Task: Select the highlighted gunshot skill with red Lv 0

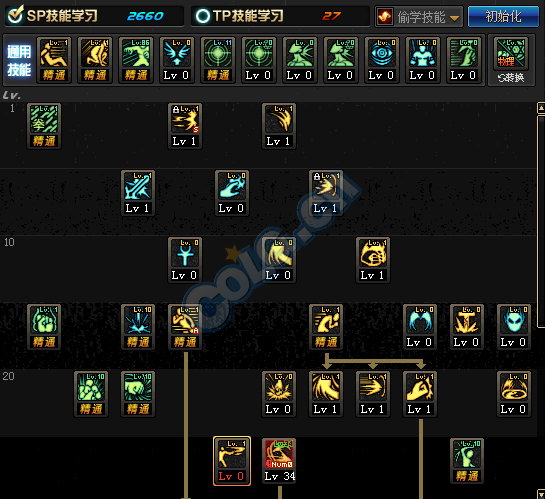Action: tap(232, 461)
